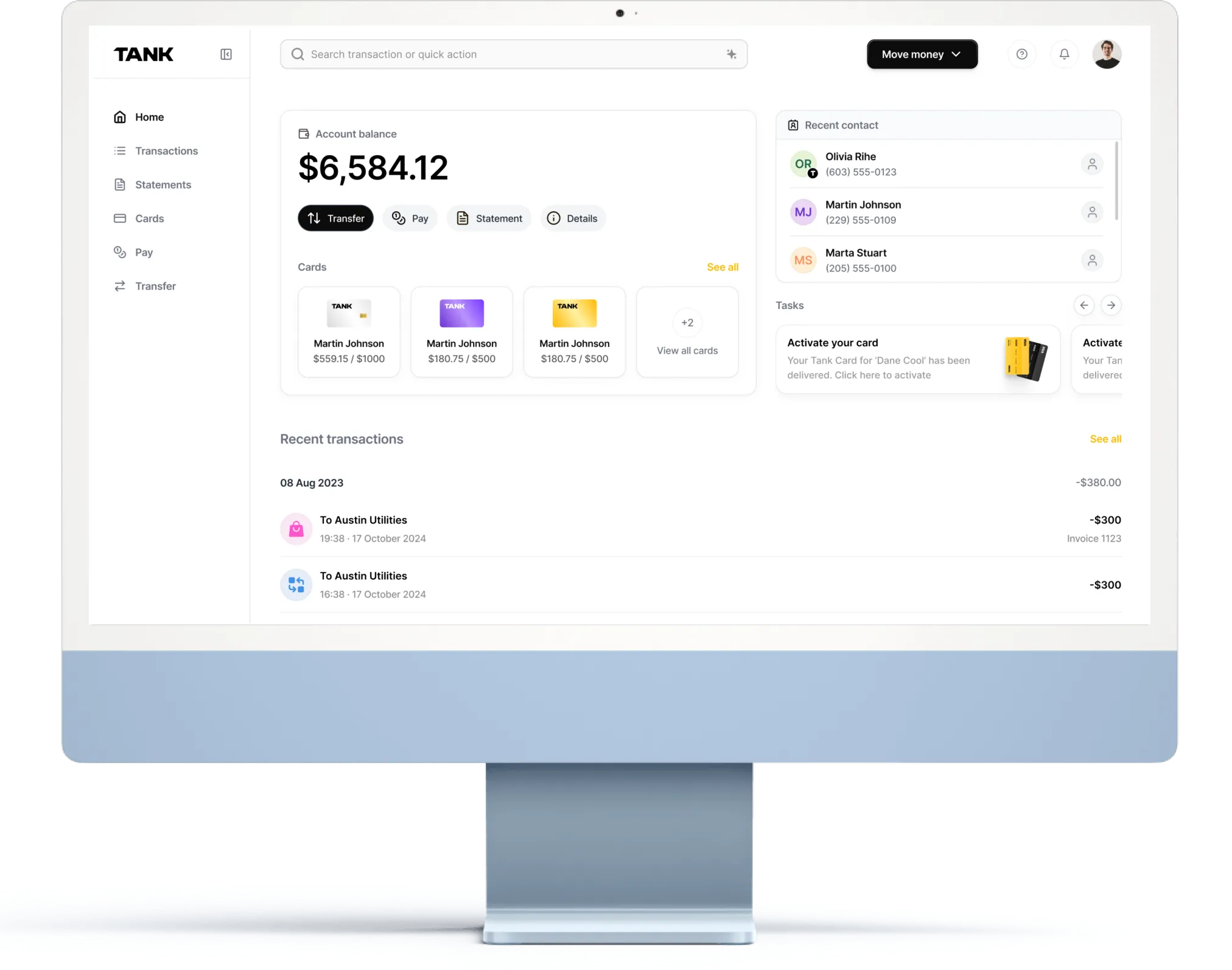This screenshot has height=970, width=1232.
Task: Open contact options for Olivia Rihe
Action: [x=1092, y=164]
